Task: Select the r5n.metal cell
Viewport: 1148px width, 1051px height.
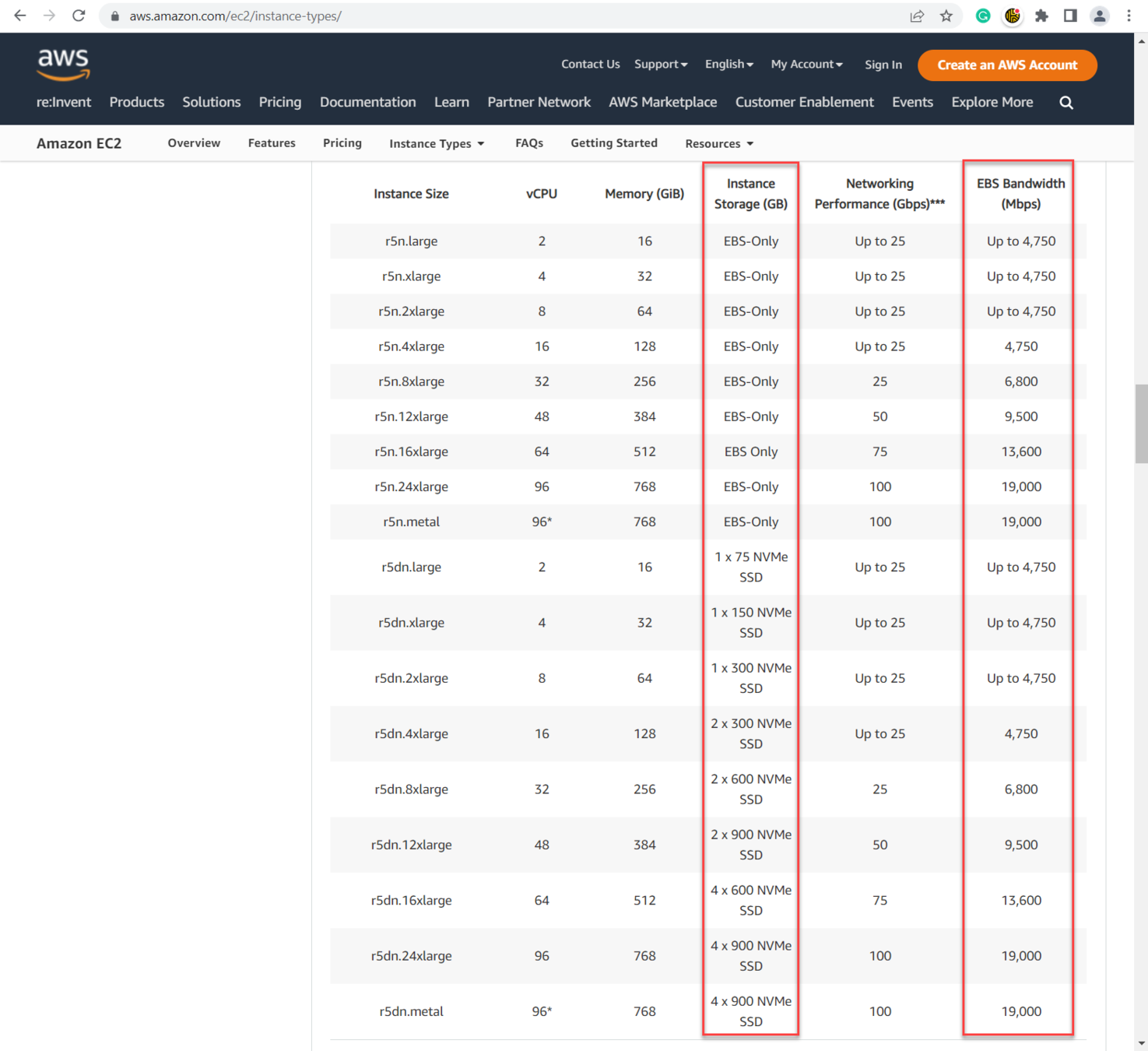Action: [x=411, y=522]
